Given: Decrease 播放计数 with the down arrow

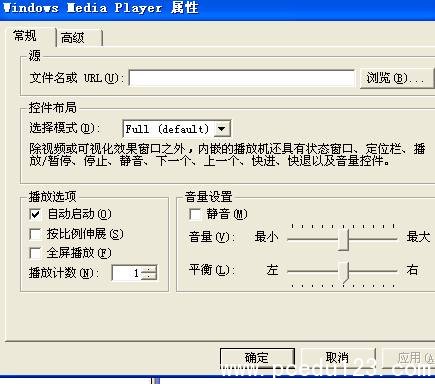Looking at the screenshot, I should (149, 277).
